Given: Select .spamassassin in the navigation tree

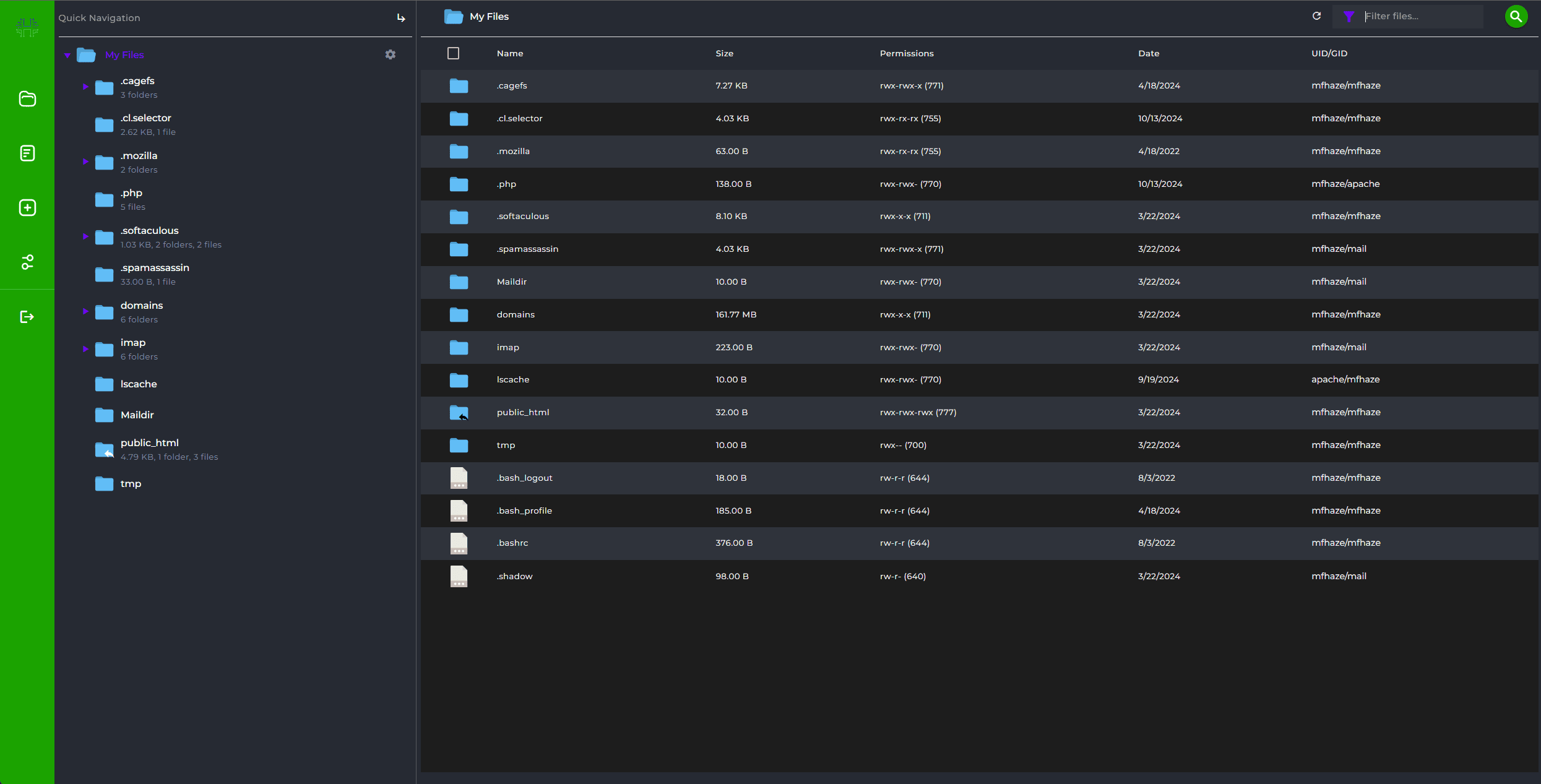Looking at the screenshot, I should (155, 268).
